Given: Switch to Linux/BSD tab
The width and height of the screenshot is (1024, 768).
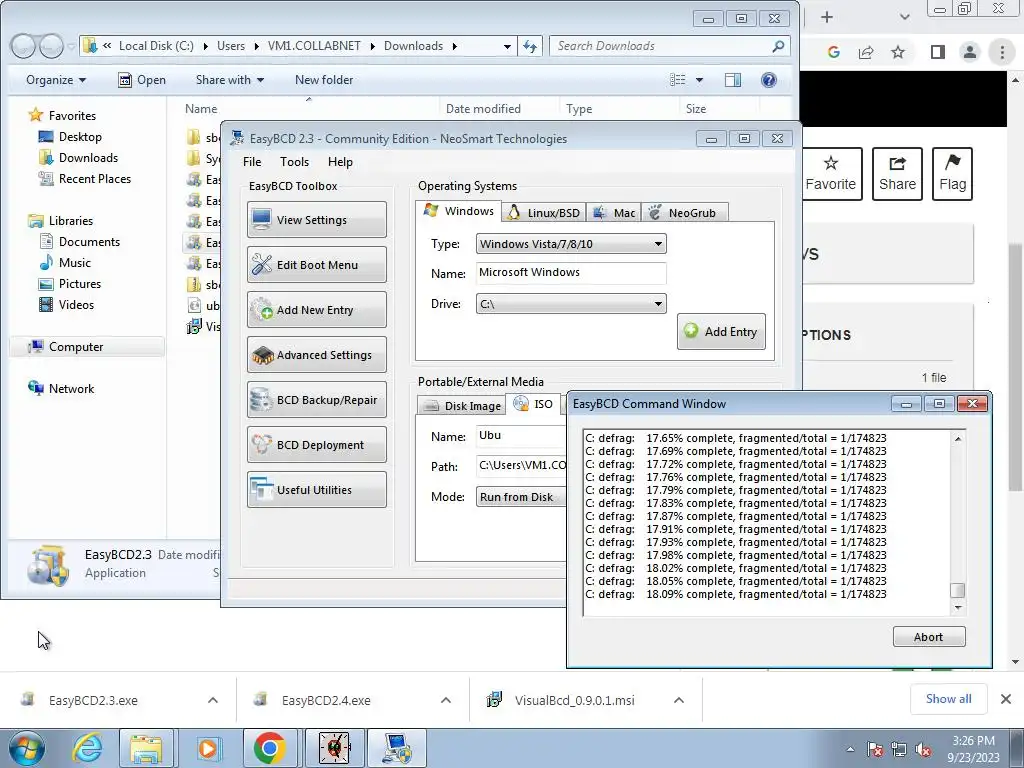Looking at the screenshot, I should [x=545, y=213].
